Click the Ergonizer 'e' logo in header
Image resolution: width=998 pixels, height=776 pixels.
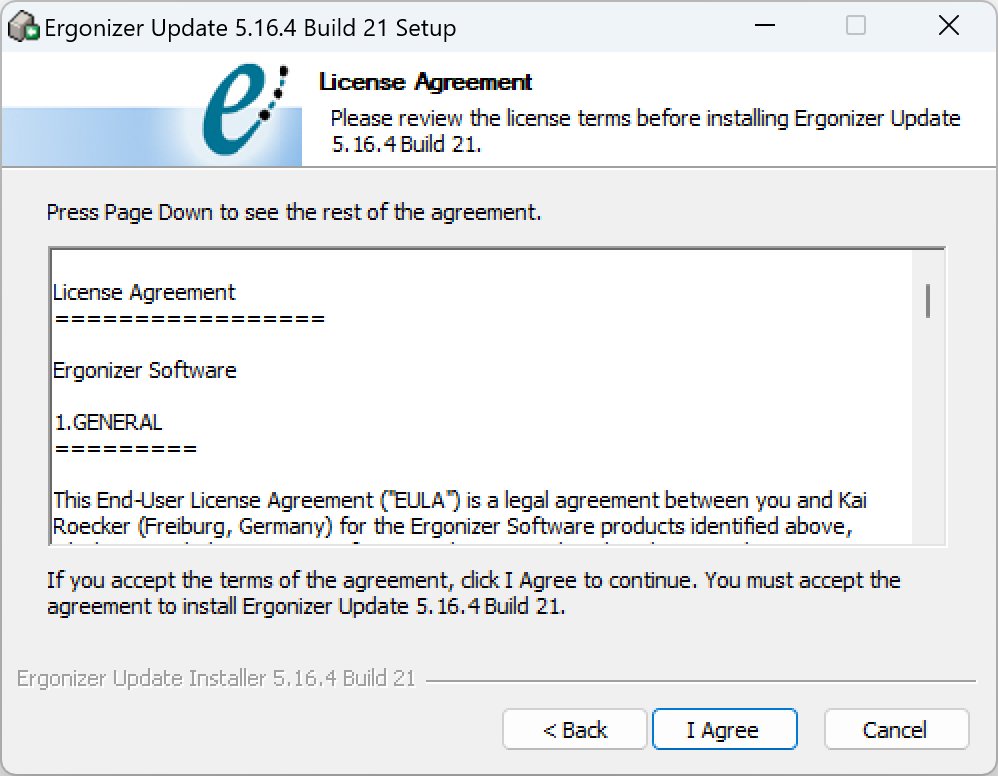pos(245,109)
